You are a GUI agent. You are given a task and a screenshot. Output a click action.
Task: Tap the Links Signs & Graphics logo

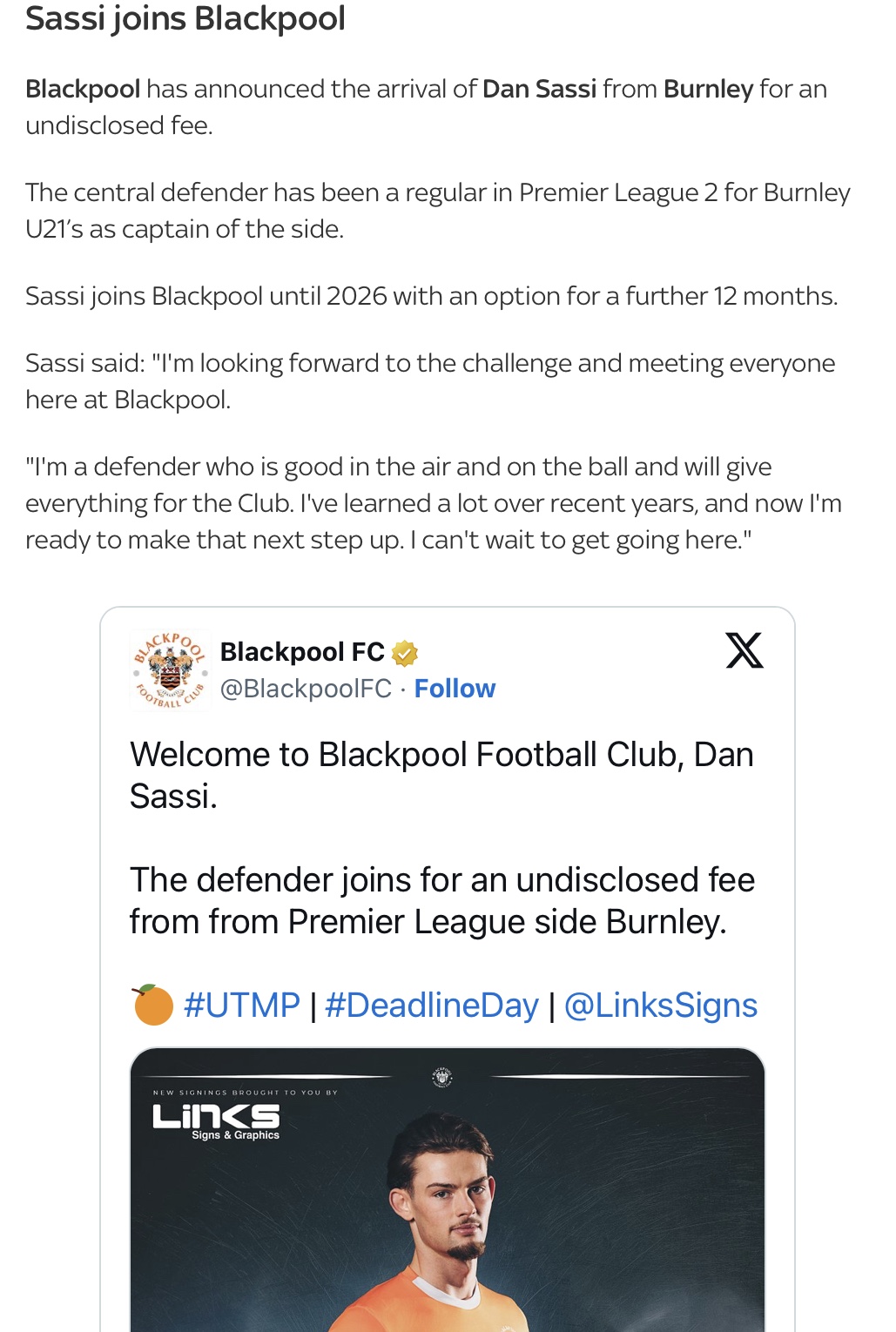pos(217,1121)
